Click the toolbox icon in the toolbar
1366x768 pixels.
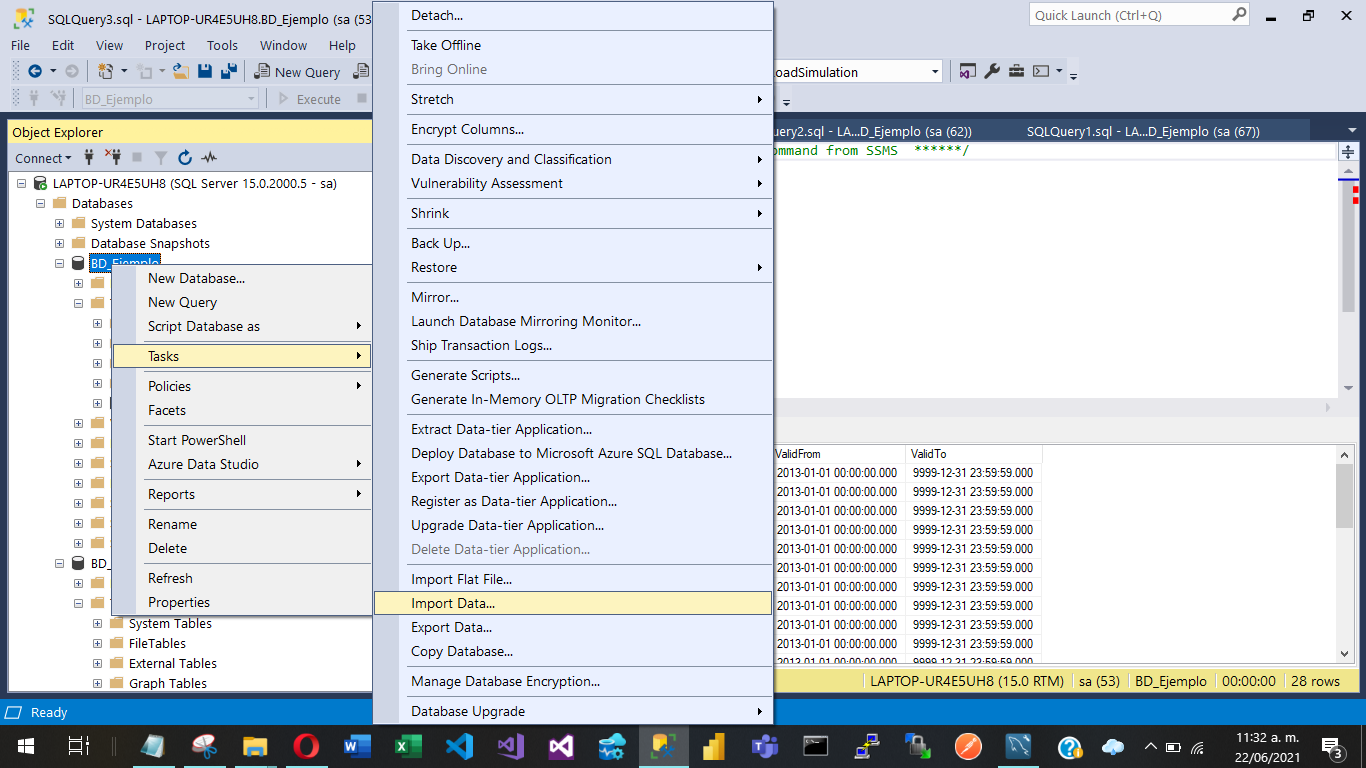1016,72
